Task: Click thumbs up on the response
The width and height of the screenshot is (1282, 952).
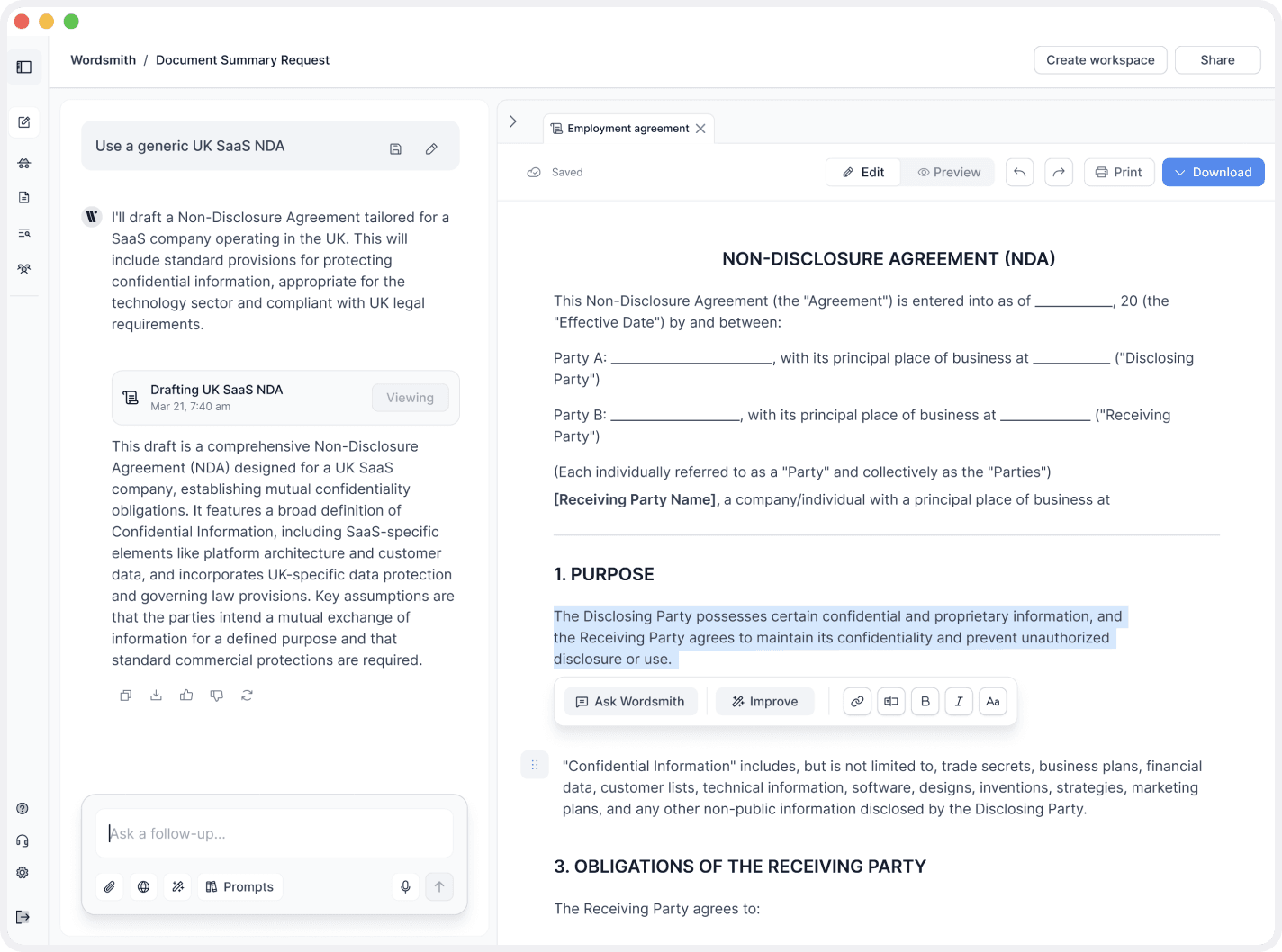Action: pyautogui.click(x=186, y=695)
